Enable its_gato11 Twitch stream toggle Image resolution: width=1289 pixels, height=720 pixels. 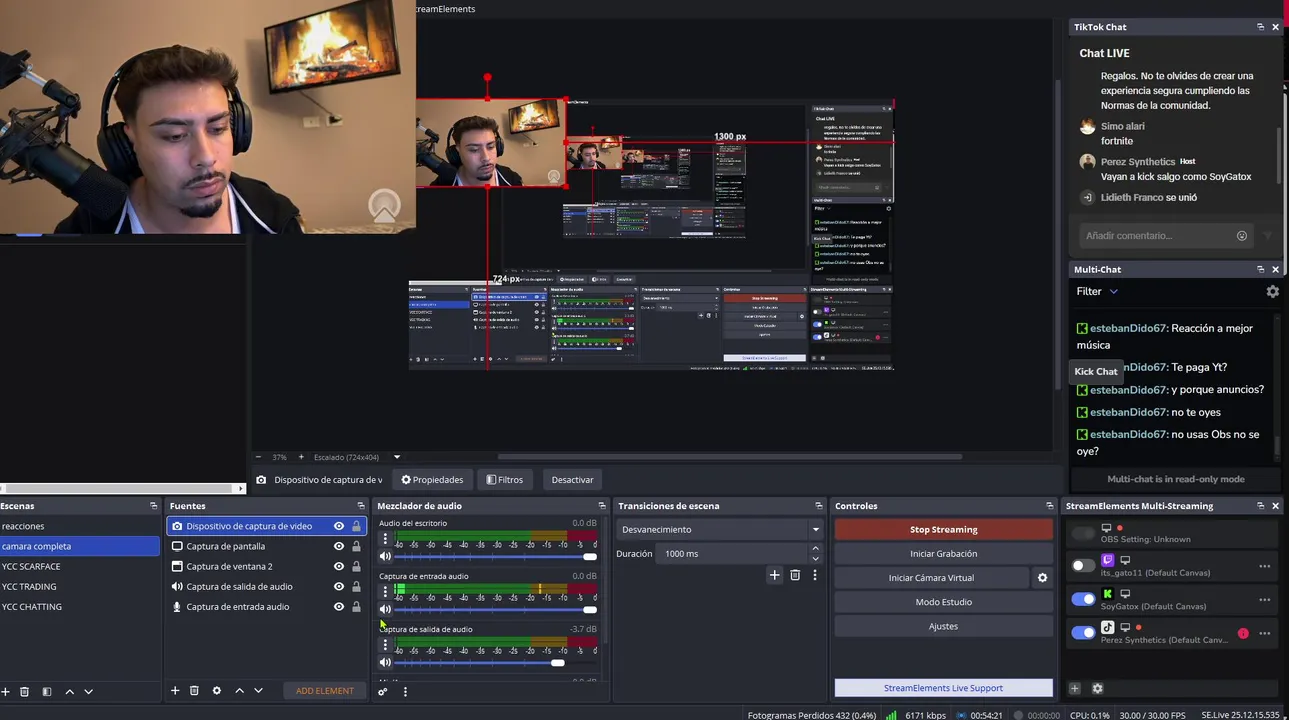1083,566
